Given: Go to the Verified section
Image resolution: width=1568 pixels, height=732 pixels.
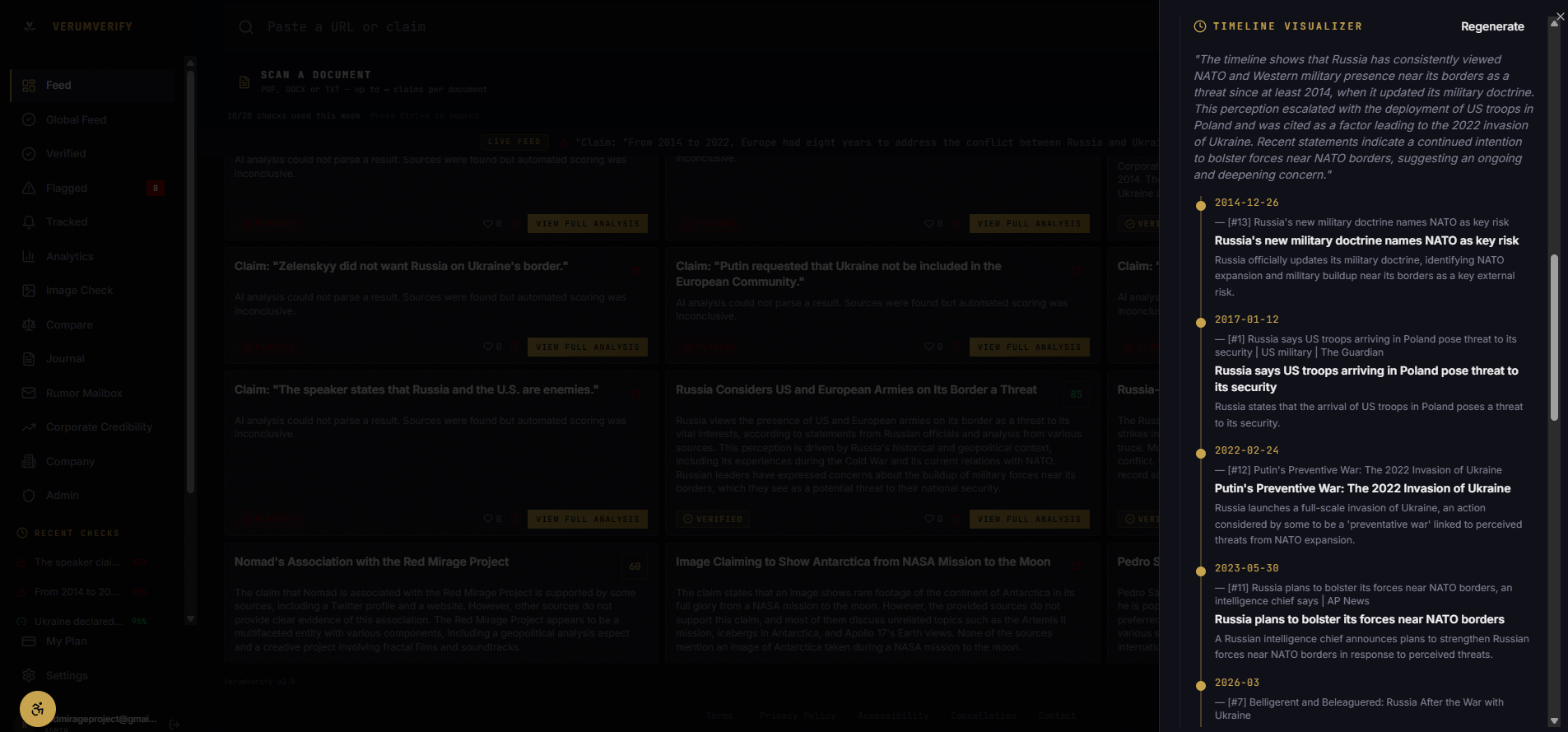Looking at the screenshot, I should [92, 154].
